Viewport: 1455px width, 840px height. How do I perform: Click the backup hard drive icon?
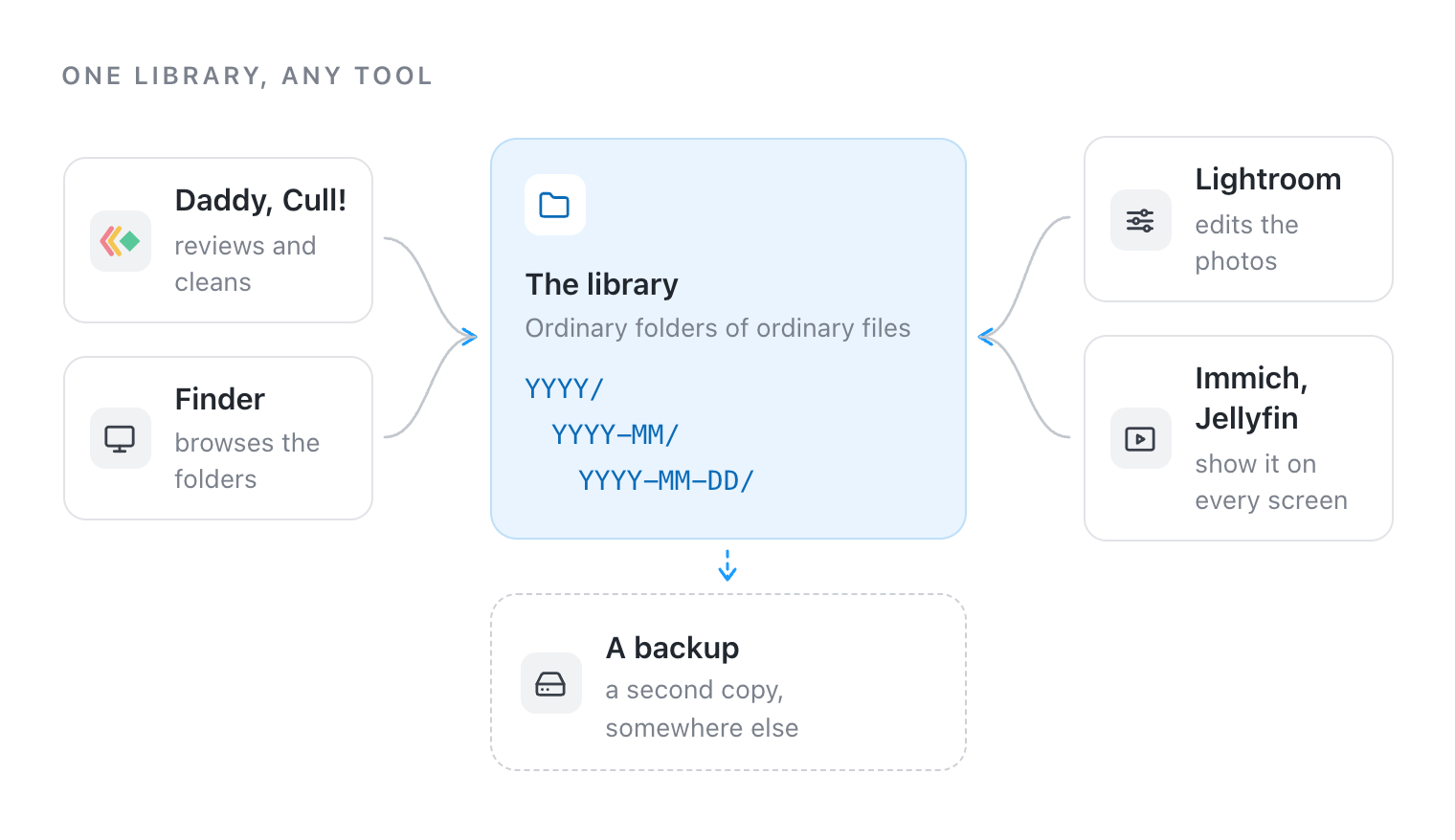tap(551, 683)
